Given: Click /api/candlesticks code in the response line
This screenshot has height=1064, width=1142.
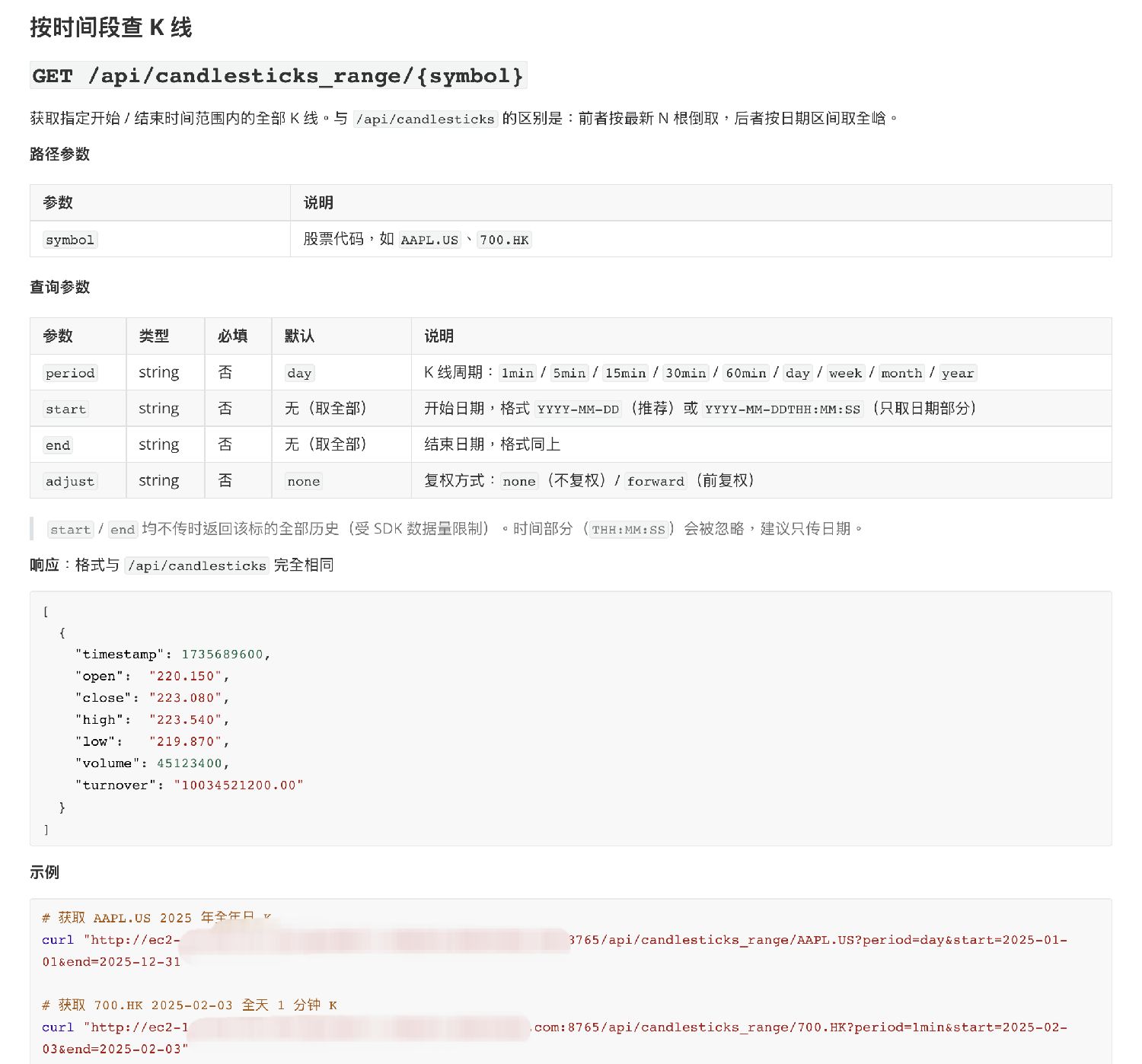Looking at the screenshot, I should click(x=197, y=565).
